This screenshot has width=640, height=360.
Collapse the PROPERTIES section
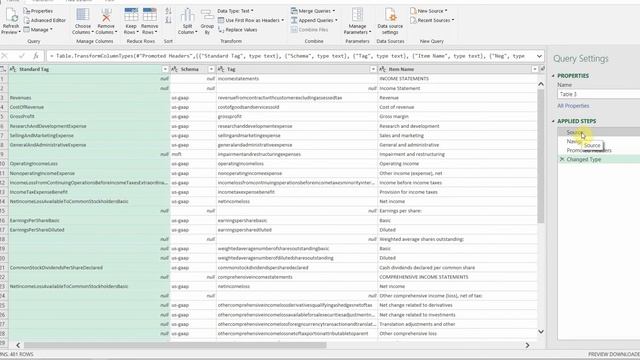pos(553,76)
